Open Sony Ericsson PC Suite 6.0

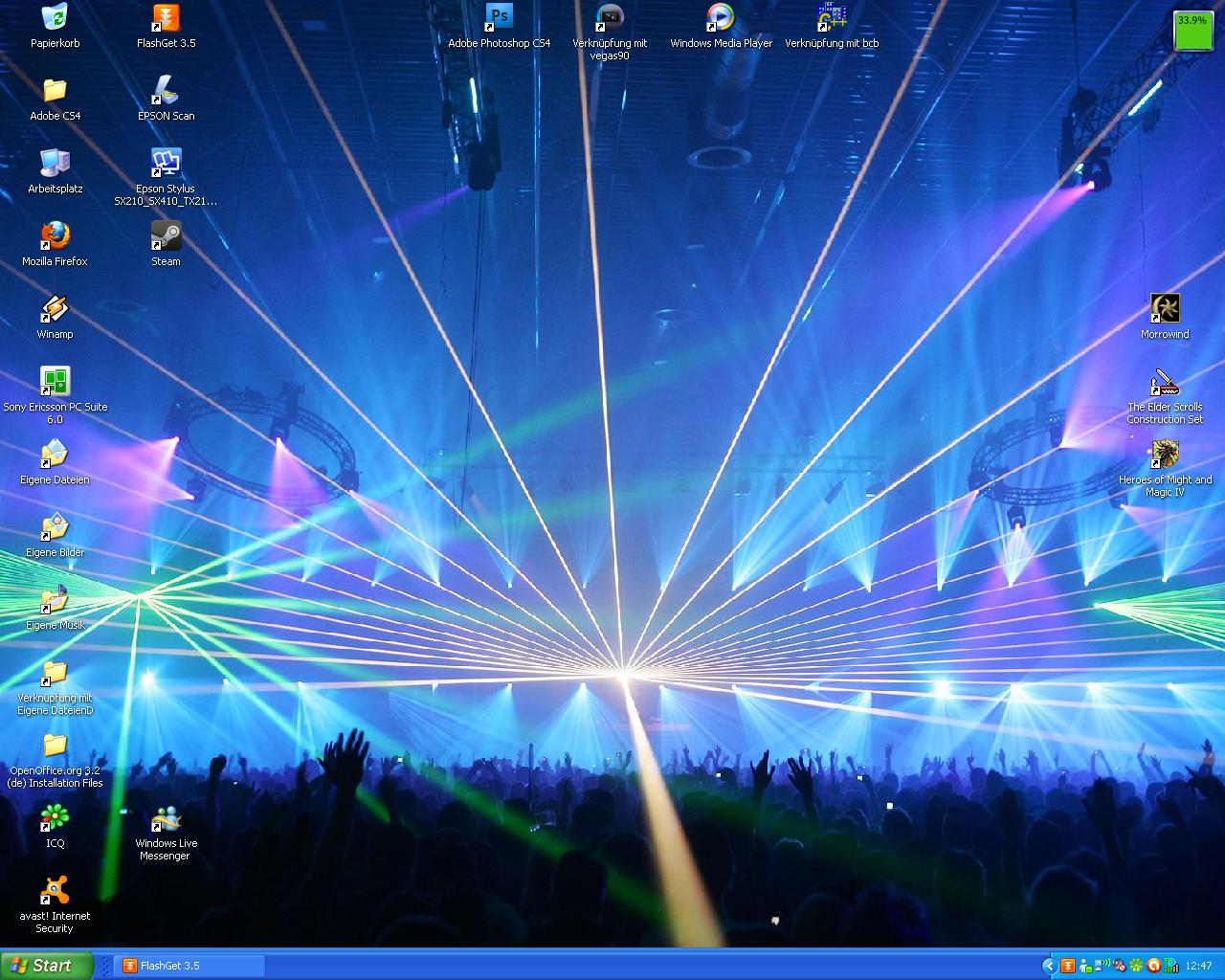pyautogui.click(x=55, y=382)
